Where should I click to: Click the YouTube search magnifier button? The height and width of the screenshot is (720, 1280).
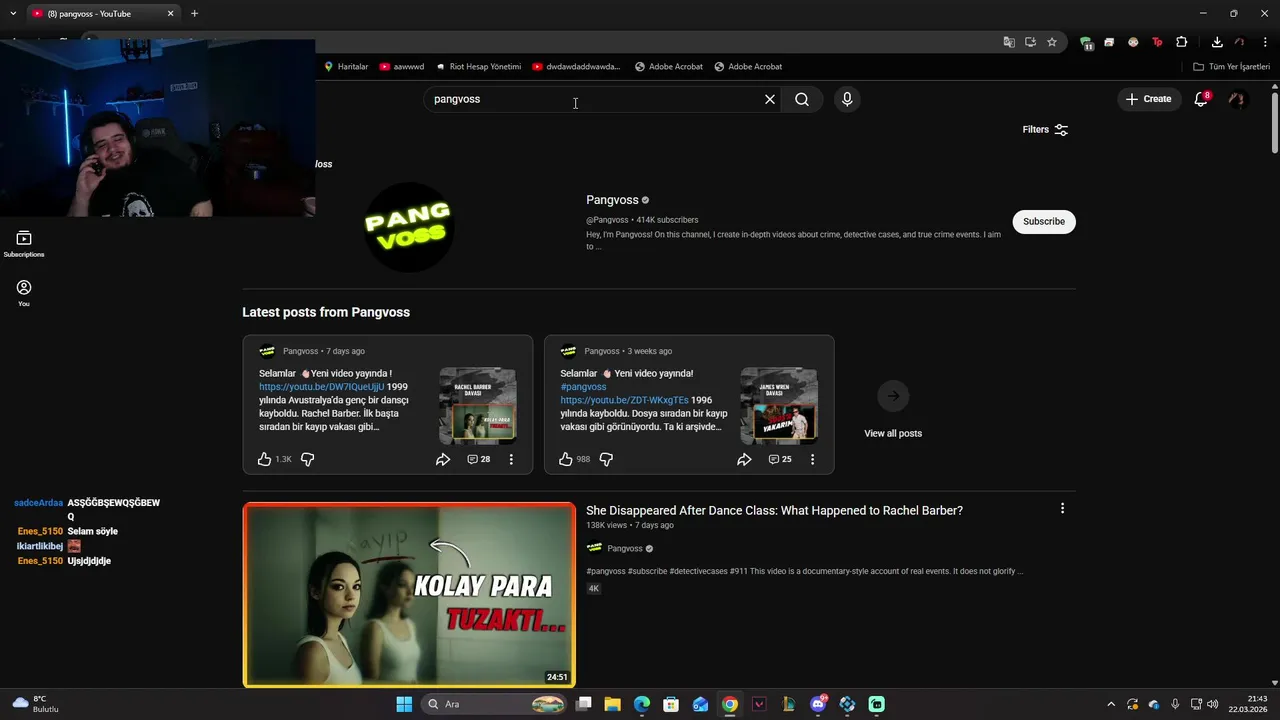802,99
